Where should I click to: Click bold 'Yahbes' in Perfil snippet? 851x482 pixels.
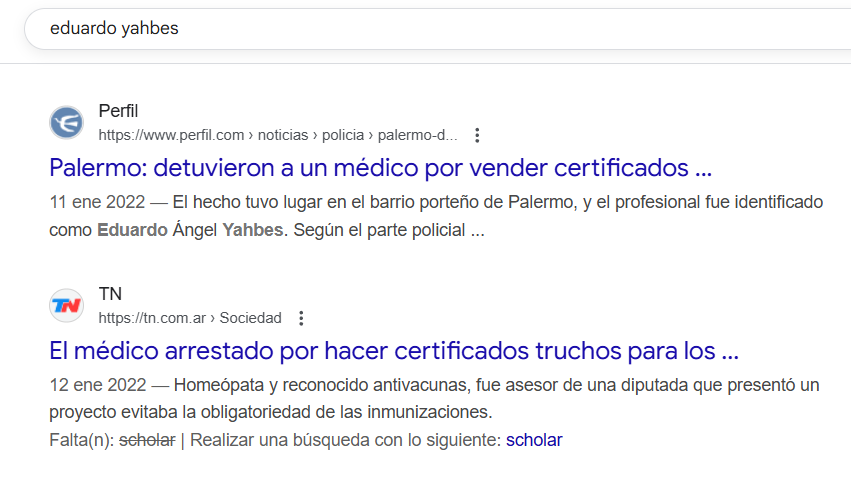point(253,230)
